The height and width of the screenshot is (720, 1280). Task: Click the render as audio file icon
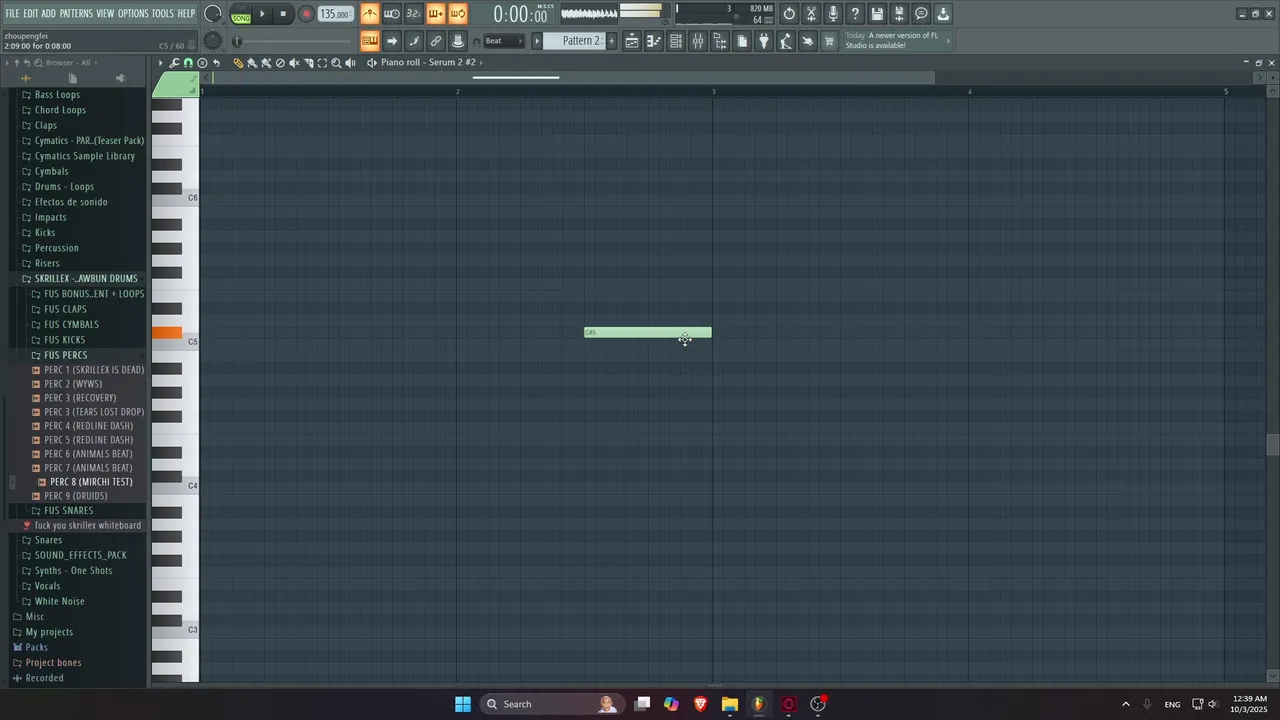899,14
